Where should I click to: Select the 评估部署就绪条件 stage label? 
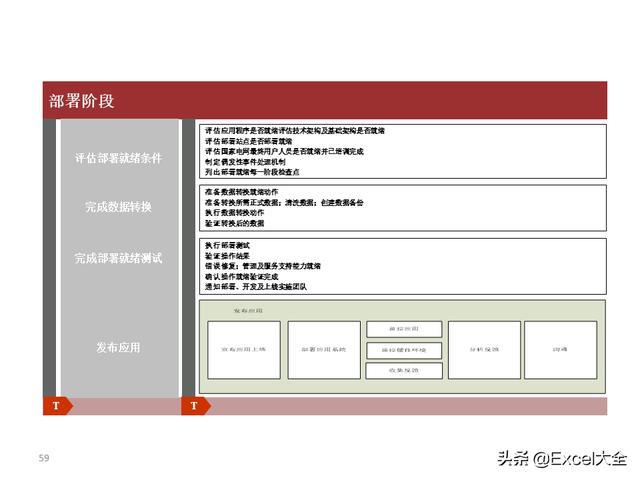tap(118, 158)
